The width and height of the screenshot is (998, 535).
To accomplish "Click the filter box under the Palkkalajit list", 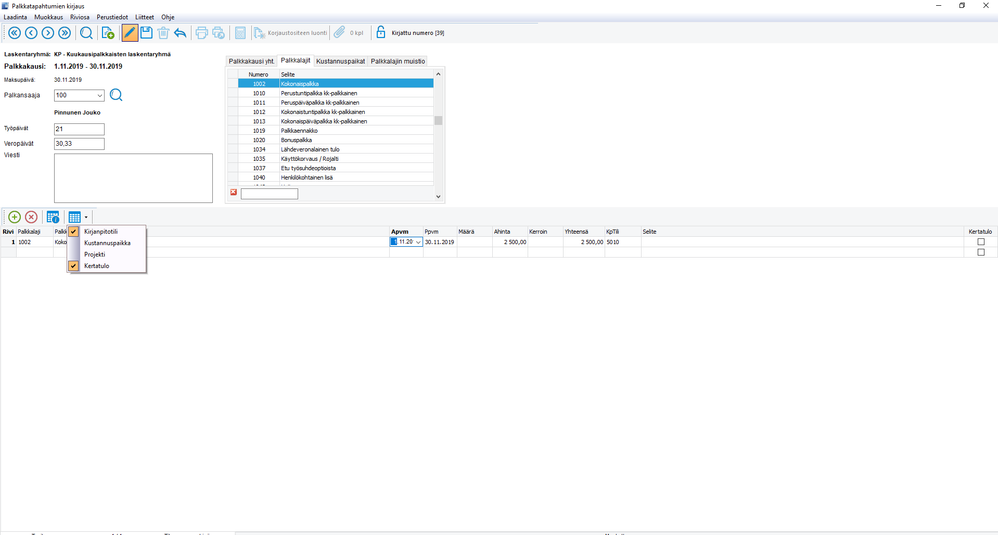I will click(269, 194).
